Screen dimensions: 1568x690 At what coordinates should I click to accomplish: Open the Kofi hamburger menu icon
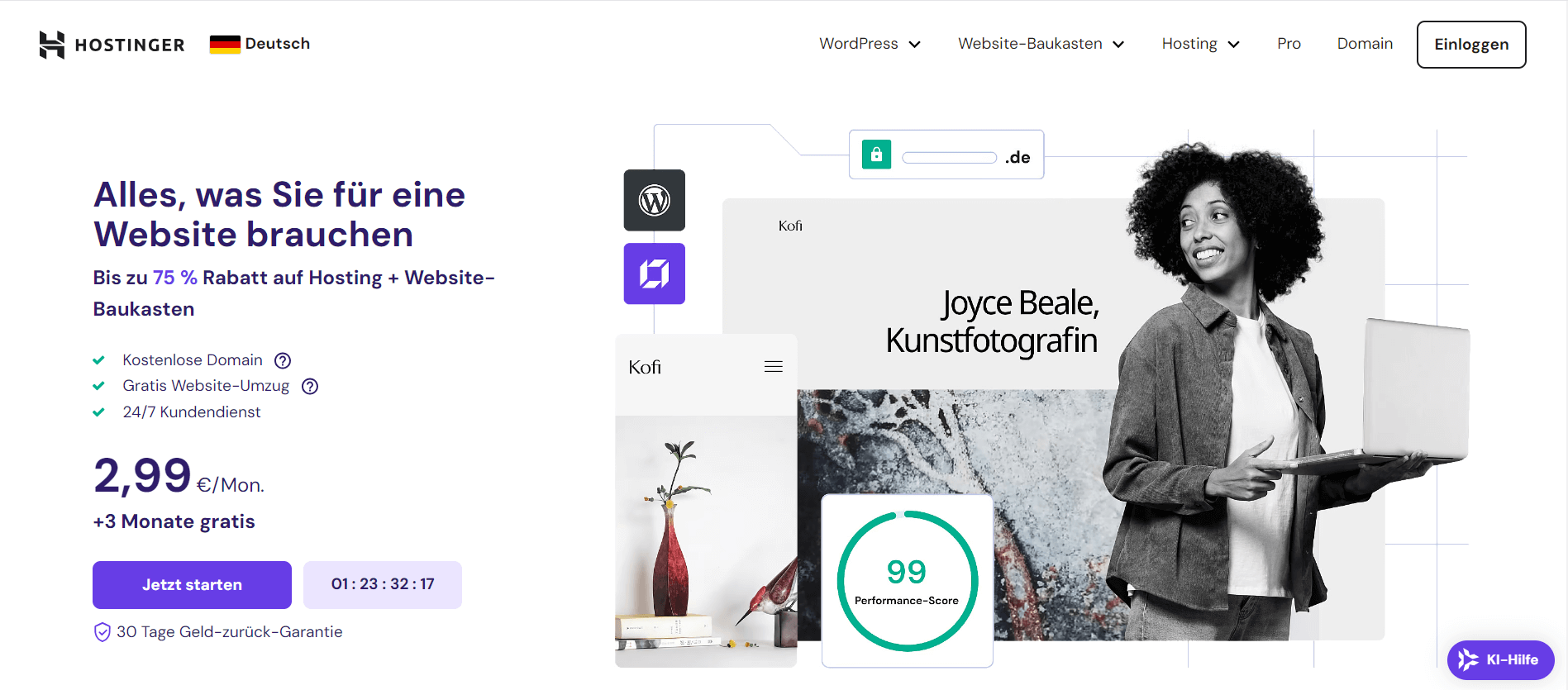773,367
